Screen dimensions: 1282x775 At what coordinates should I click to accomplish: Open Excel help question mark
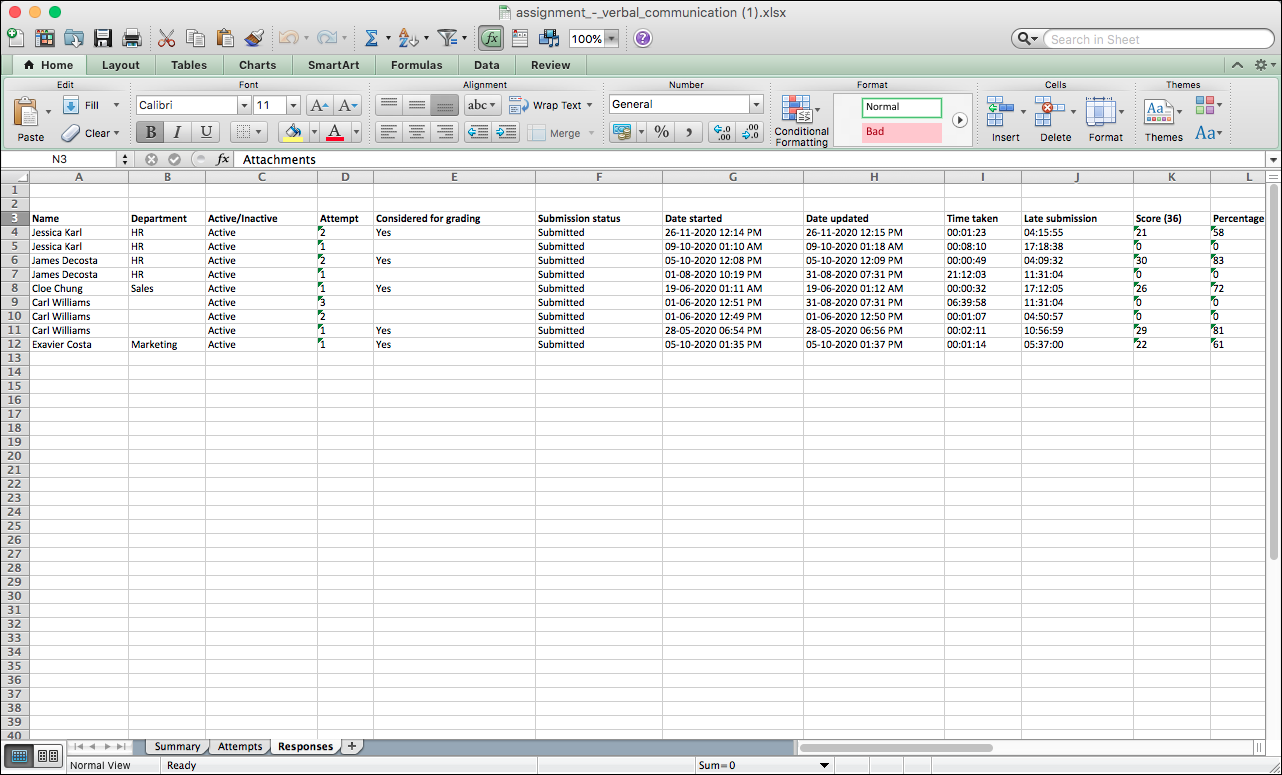click(643, 38)
